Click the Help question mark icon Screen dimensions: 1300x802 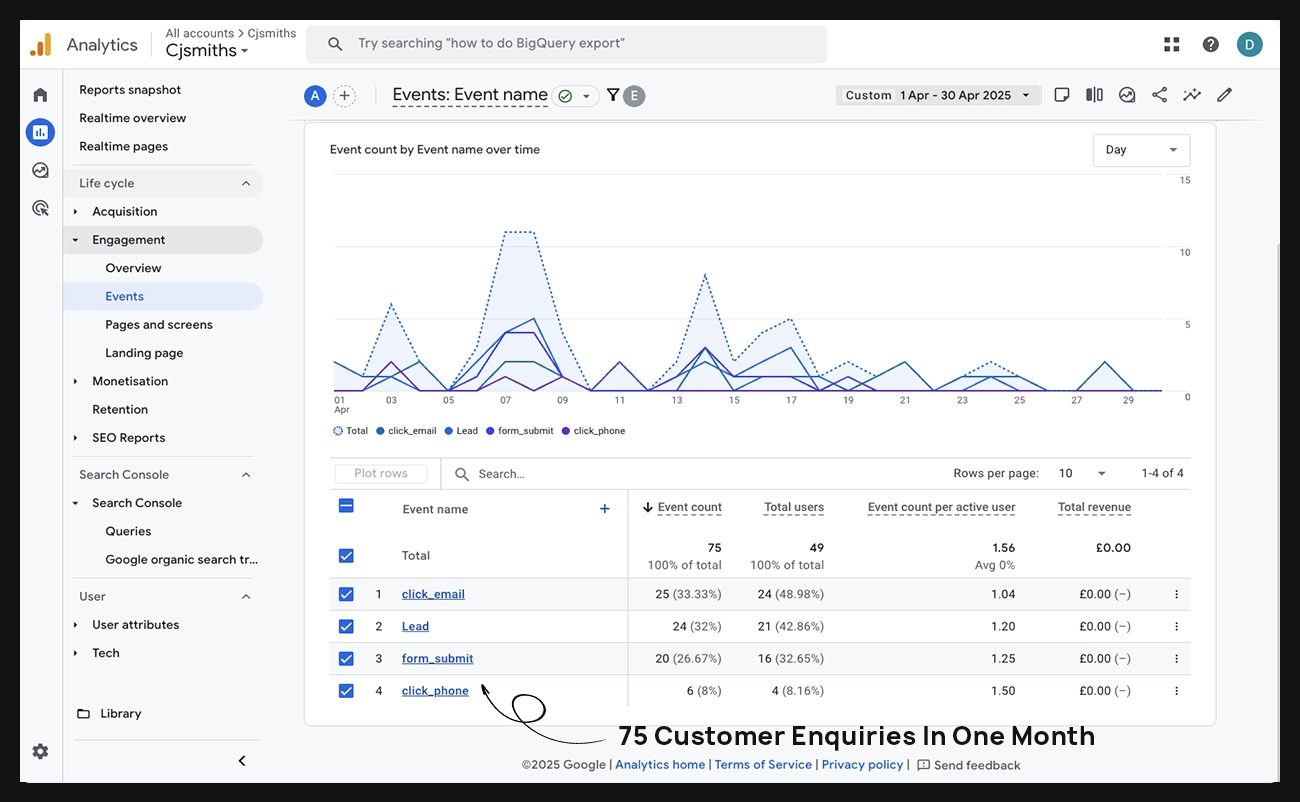click(1210, 44)
